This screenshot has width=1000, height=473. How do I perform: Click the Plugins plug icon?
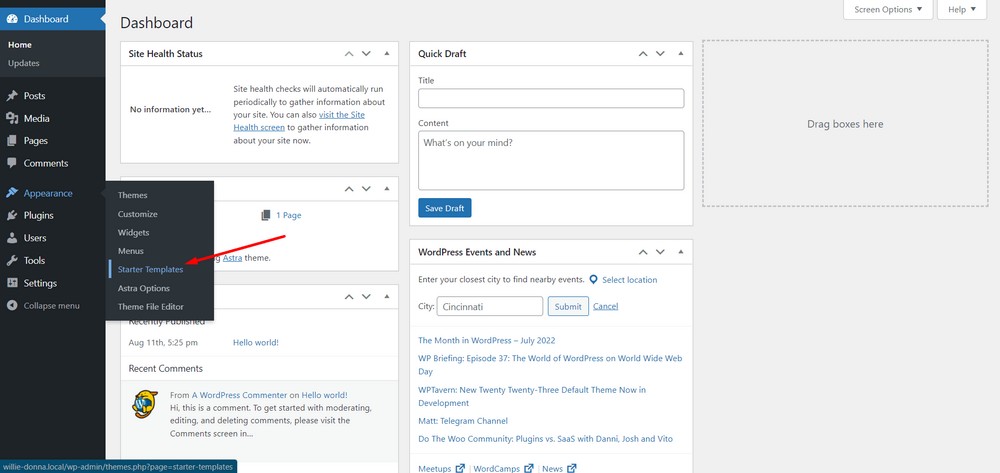12,215
